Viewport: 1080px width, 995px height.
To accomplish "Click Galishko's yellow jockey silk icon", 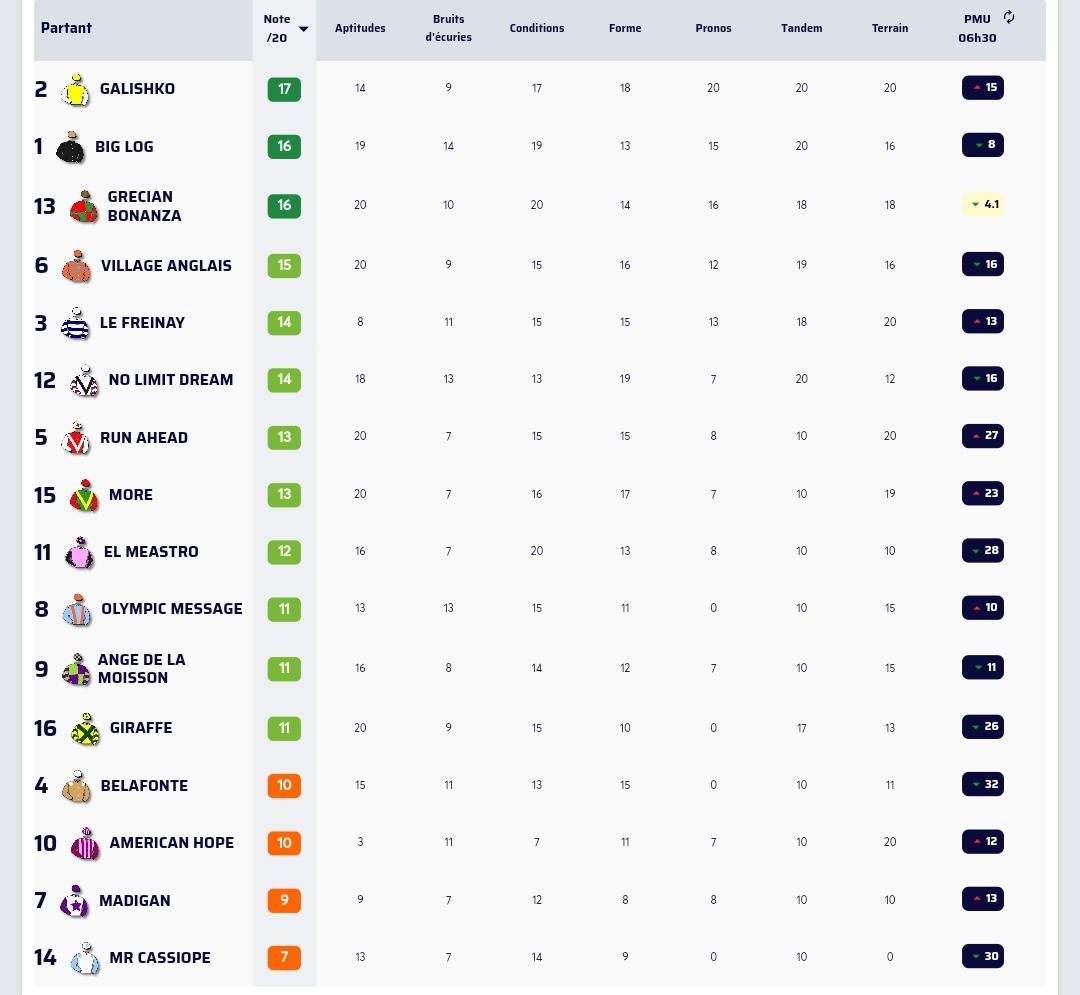I will tap(75, 90).
